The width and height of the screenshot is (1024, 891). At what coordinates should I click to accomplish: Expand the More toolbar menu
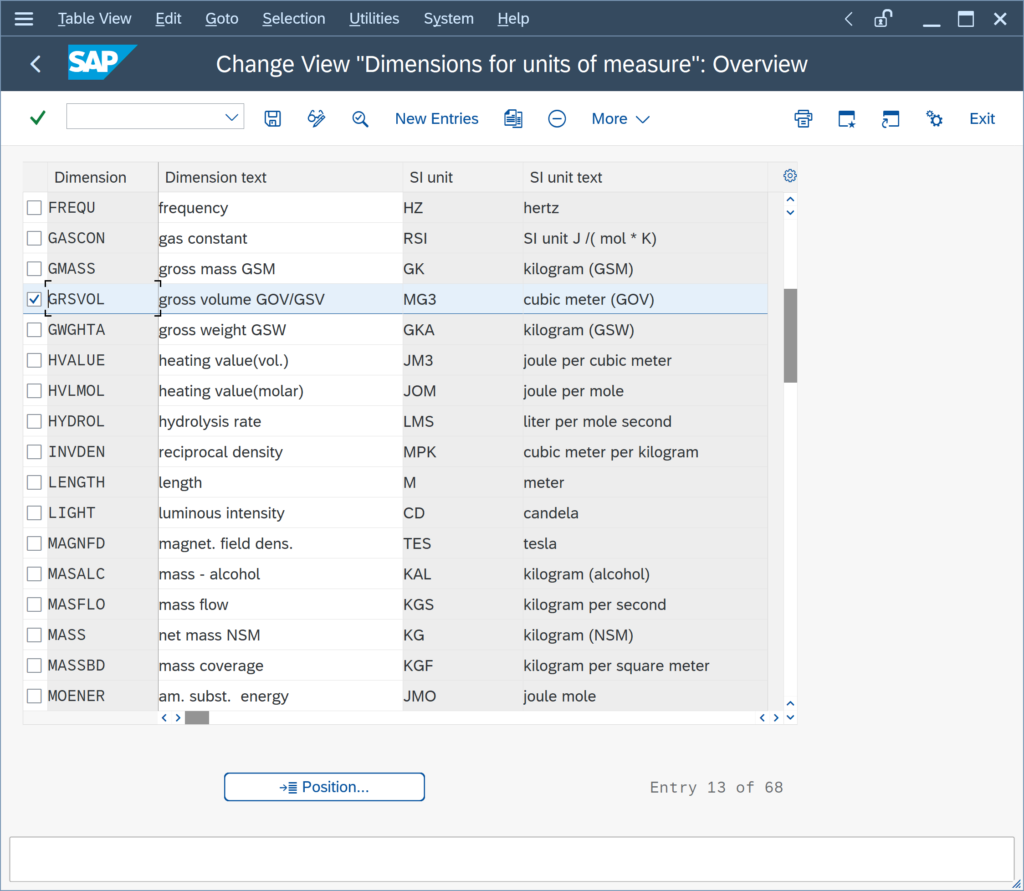click(x=620, y=118)
